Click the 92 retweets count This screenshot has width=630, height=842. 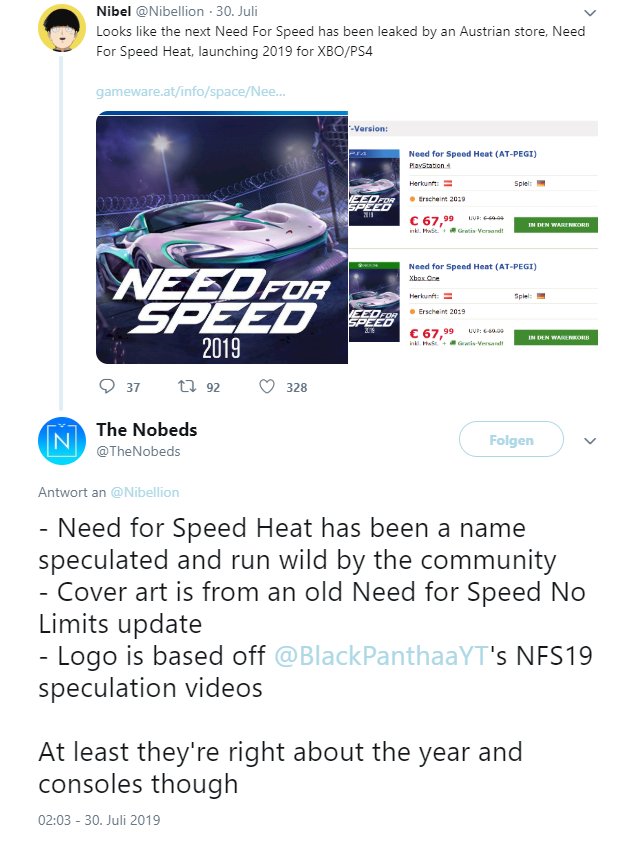(213, 388)
